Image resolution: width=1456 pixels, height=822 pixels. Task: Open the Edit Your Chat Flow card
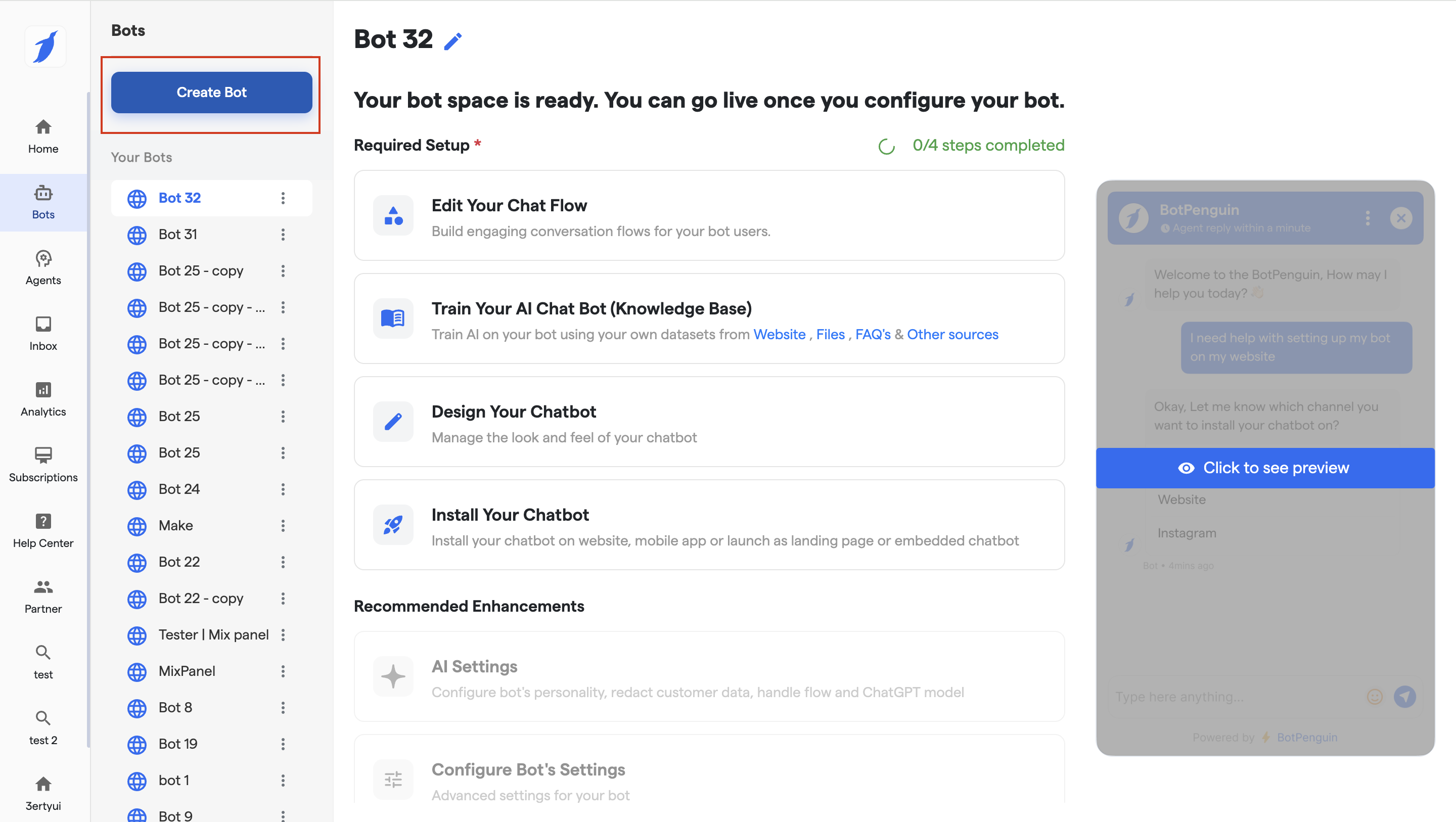[709, 215]
